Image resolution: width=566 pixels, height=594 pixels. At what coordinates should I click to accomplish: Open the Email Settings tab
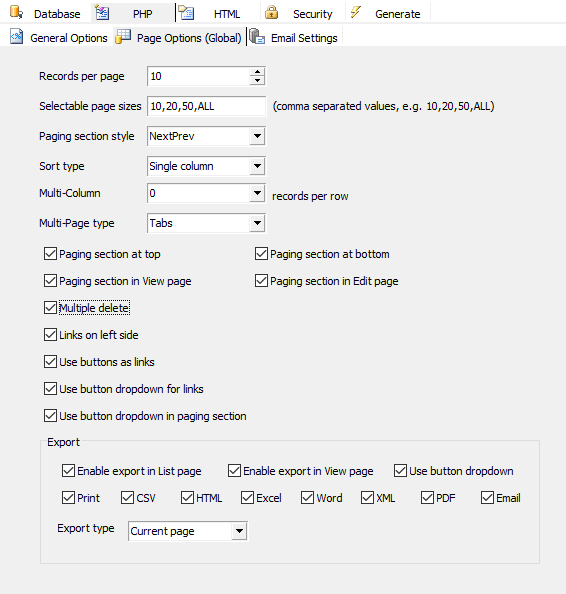pyautogui.click(x=304, y=38)
